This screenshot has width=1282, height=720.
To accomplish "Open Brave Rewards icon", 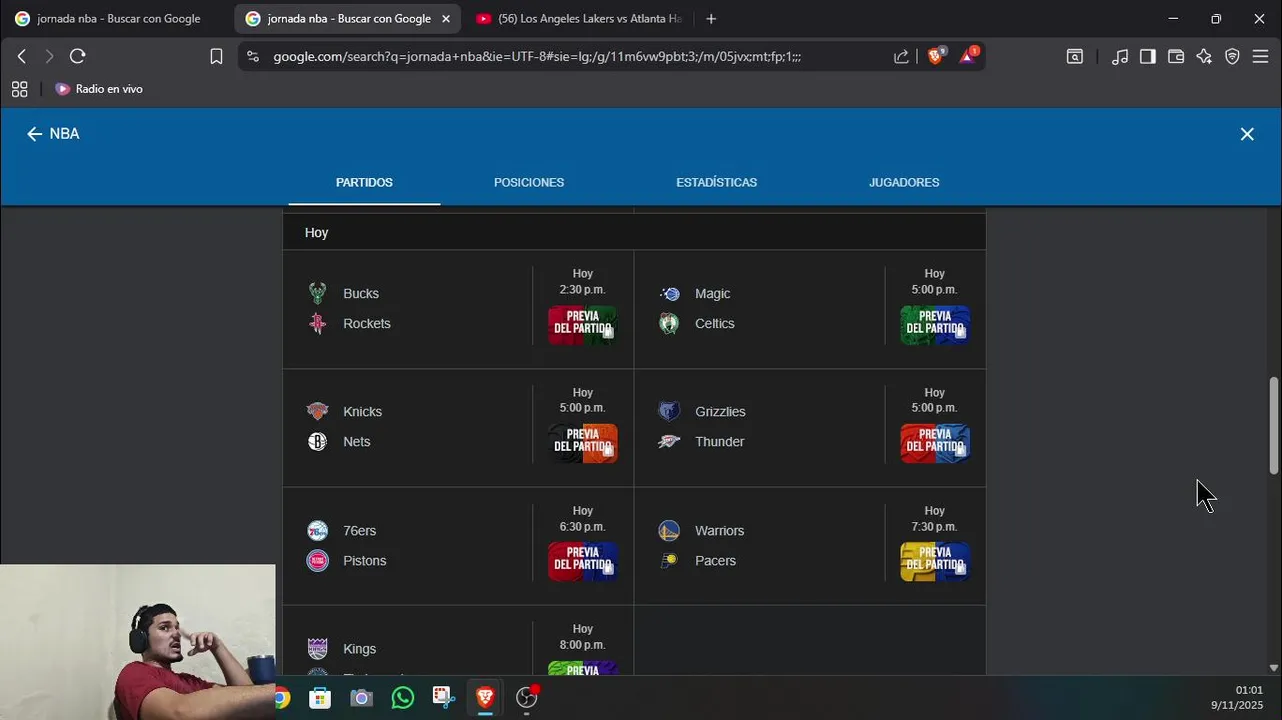I will coord(968,56).
